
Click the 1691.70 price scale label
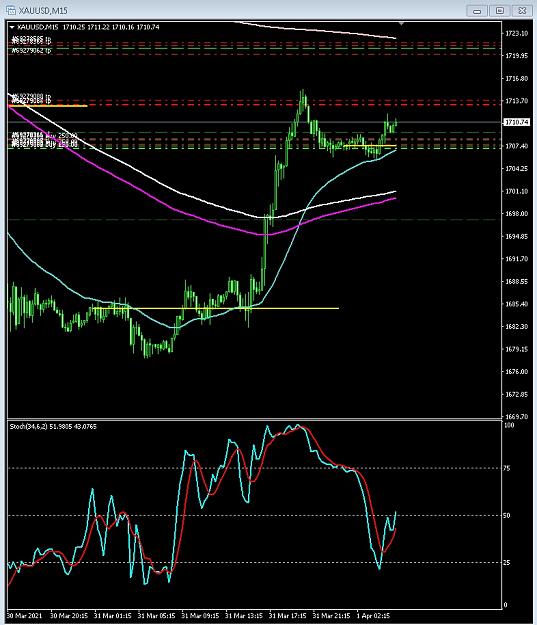tap(516, 259)
